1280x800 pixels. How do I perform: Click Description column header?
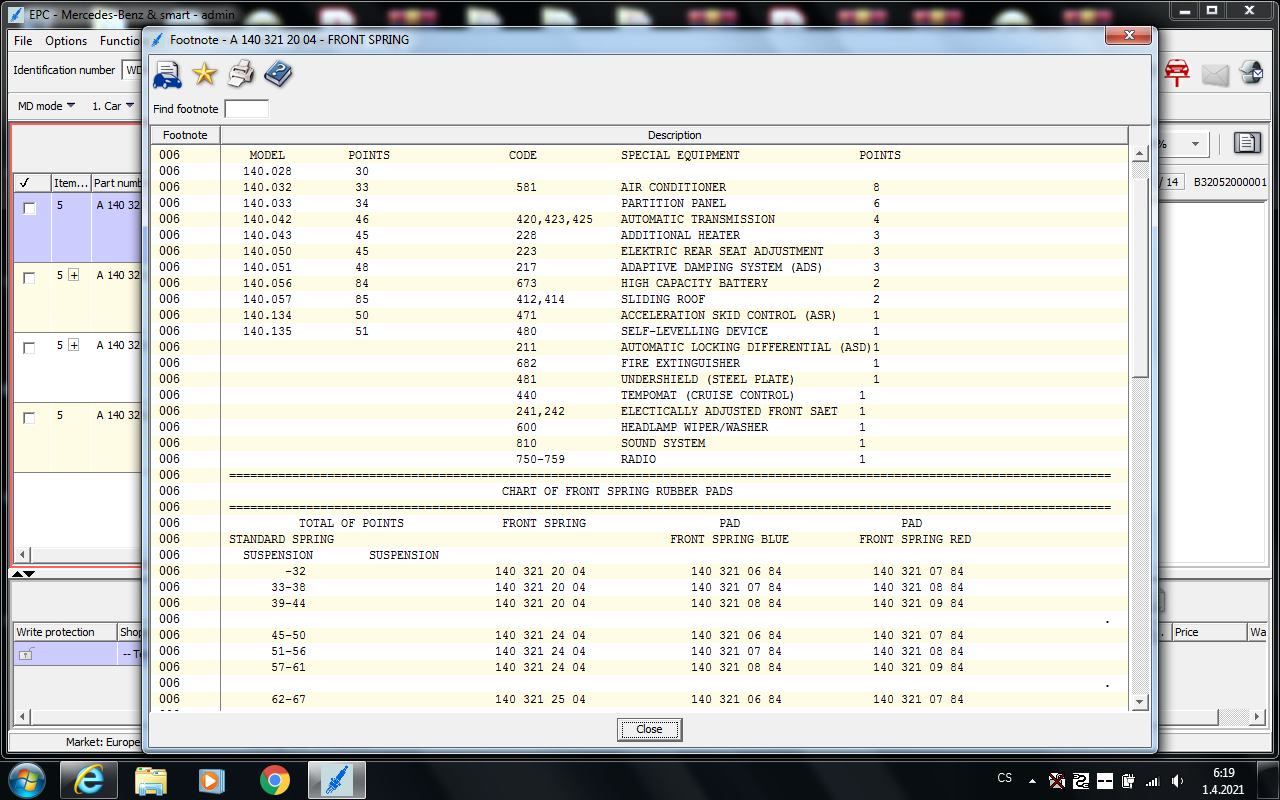(x=674, y=135)
